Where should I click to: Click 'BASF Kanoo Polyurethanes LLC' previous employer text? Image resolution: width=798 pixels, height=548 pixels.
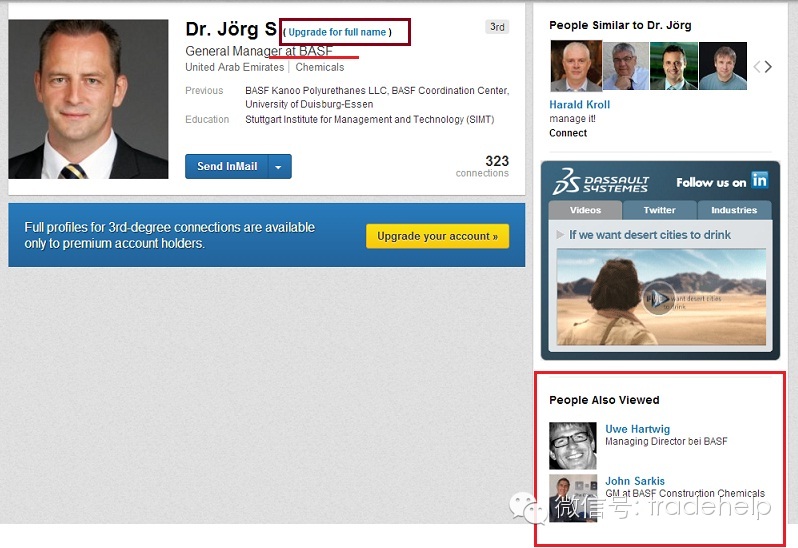[316, 91]
